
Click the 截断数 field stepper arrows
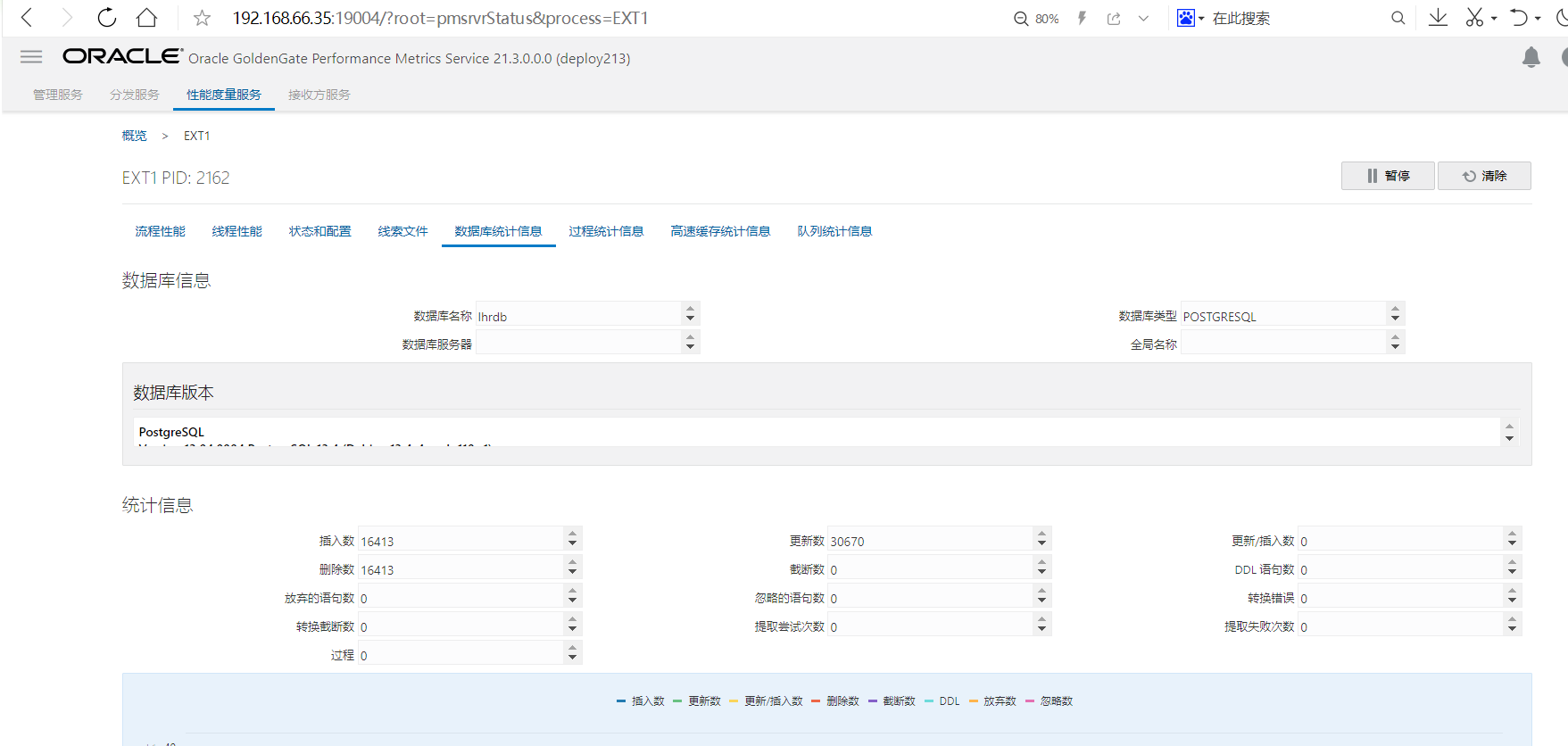click(x=1041, y=567)
